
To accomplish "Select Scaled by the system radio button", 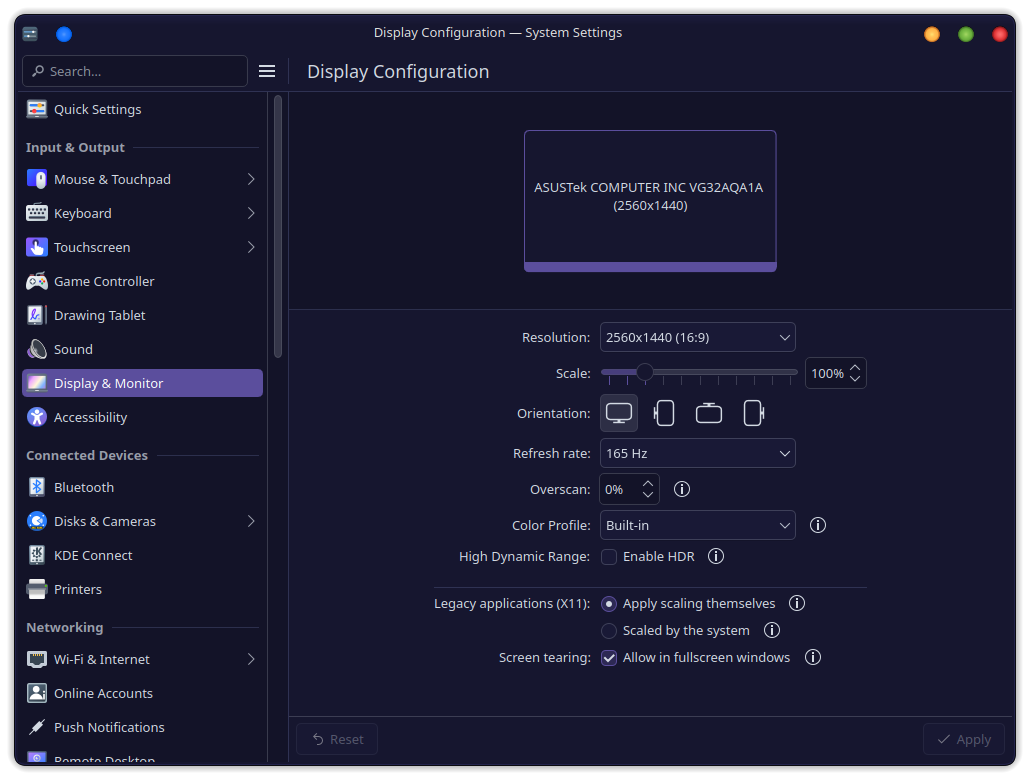I will pyautogui.click(x=609, y=630).
